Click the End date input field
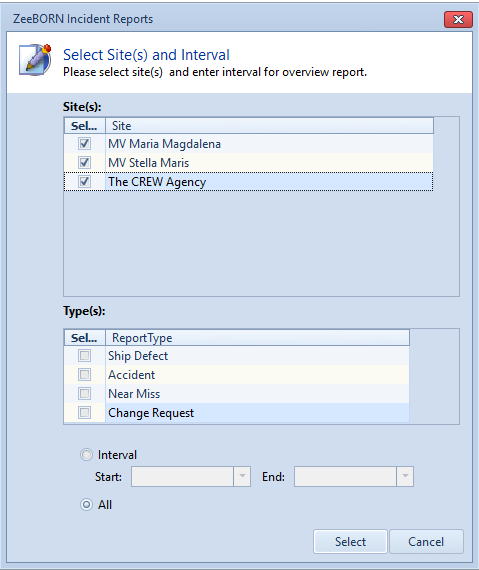Screen dimensions: 479x570 [345, 477]
